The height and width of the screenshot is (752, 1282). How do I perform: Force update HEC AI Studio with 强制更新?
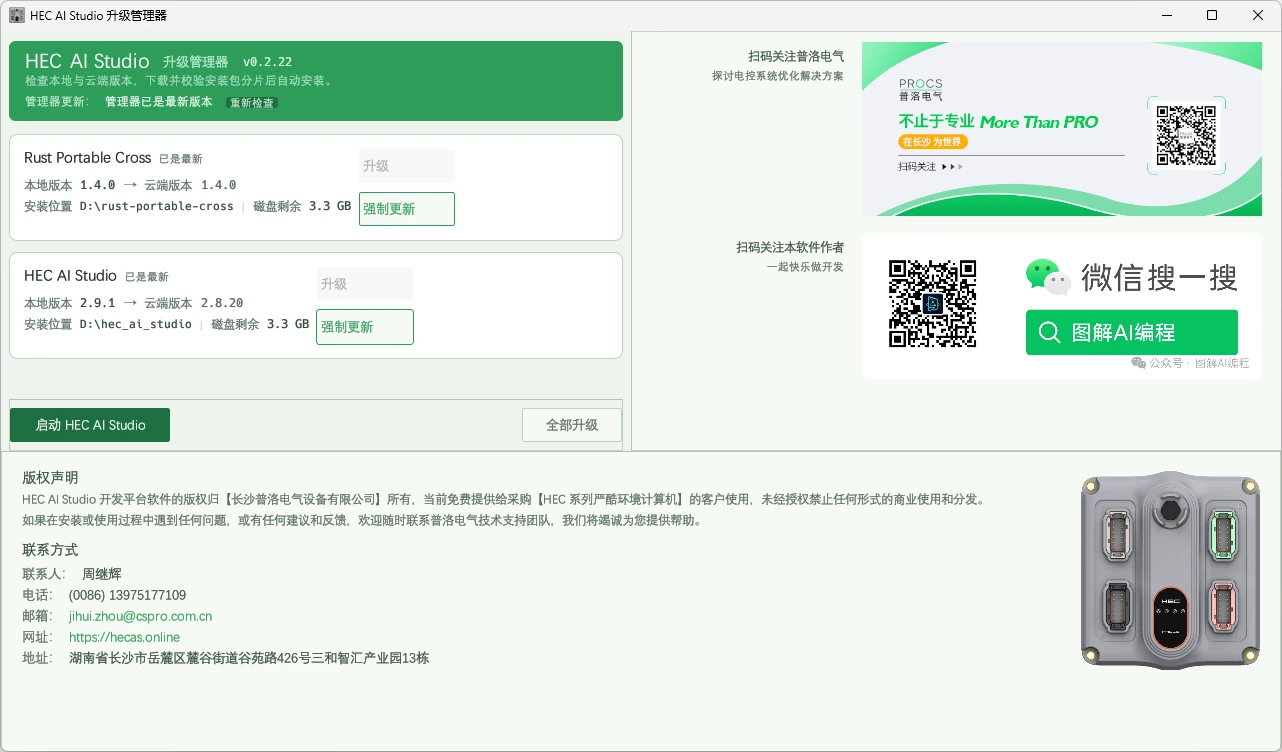tap(365, 327)
